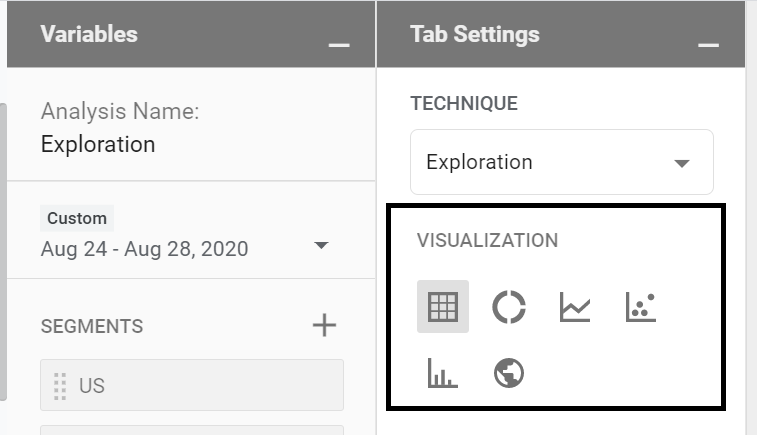Select the Bar chart visualization
The height and width of the screenshot is (435, 757).
click(442, 374)
